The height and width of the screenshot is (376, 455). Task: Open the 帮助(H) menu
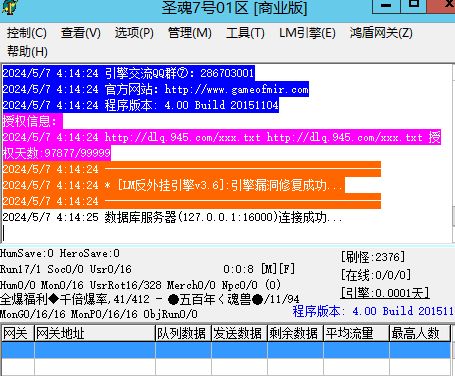coord(27,51)
